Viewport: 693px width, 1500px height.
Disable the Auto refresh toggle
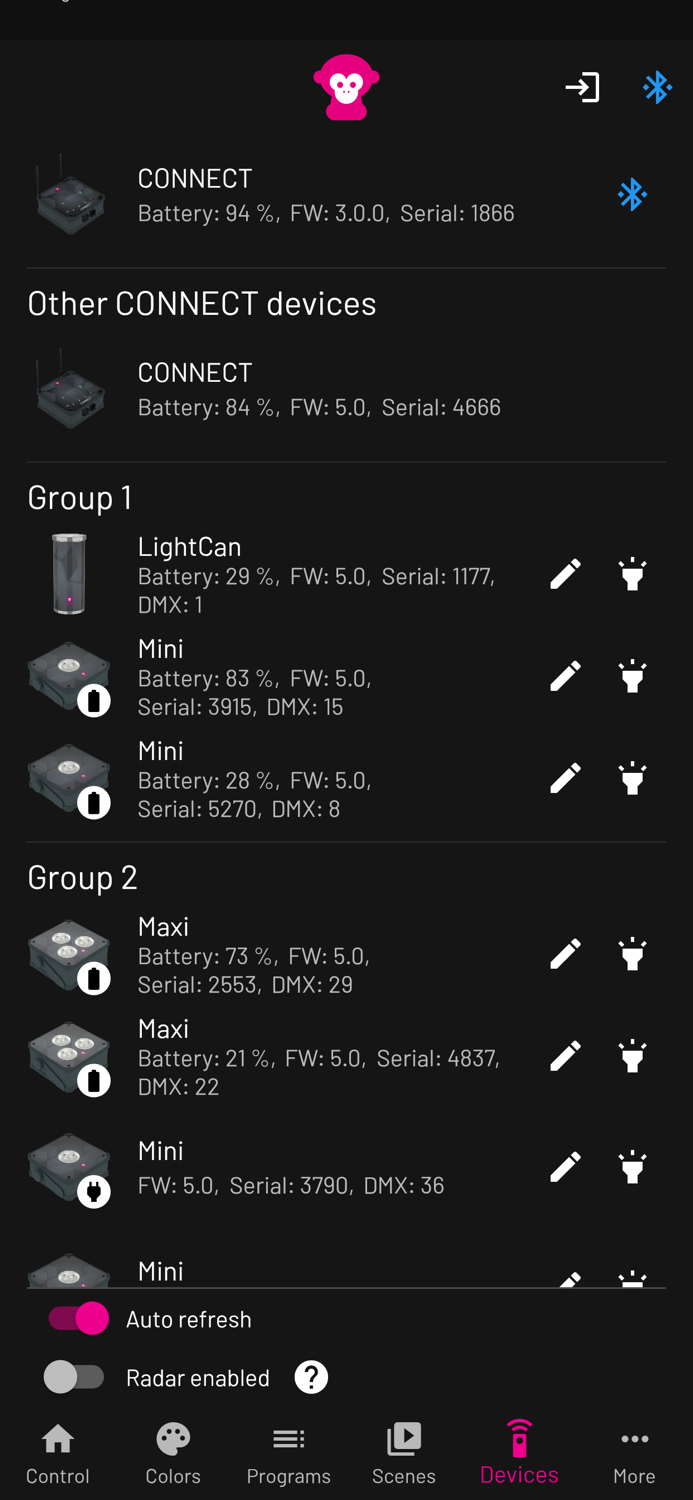[x=78, y=1319]
